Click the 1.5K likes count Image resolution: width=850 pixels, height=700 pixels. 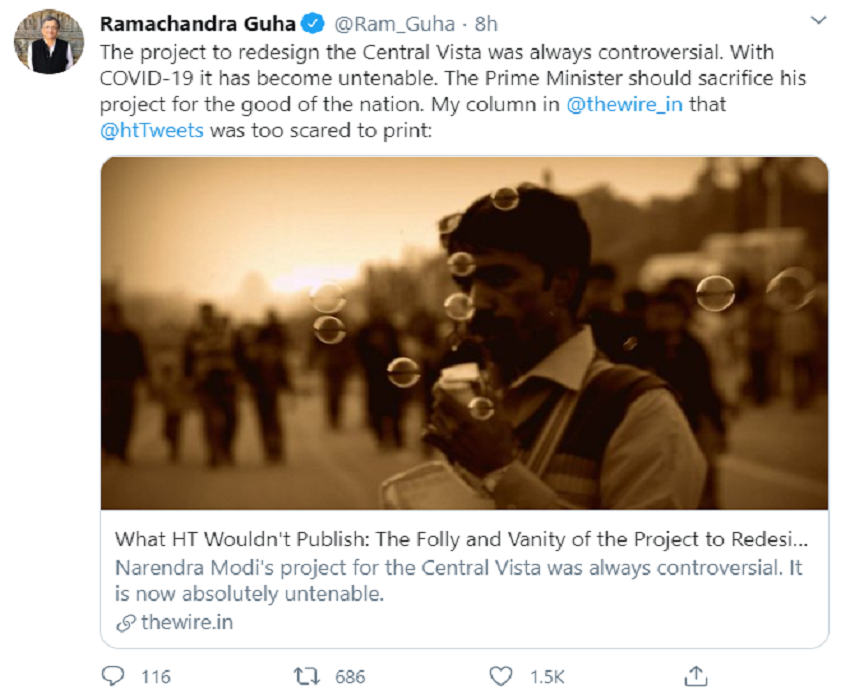(548, 677)
